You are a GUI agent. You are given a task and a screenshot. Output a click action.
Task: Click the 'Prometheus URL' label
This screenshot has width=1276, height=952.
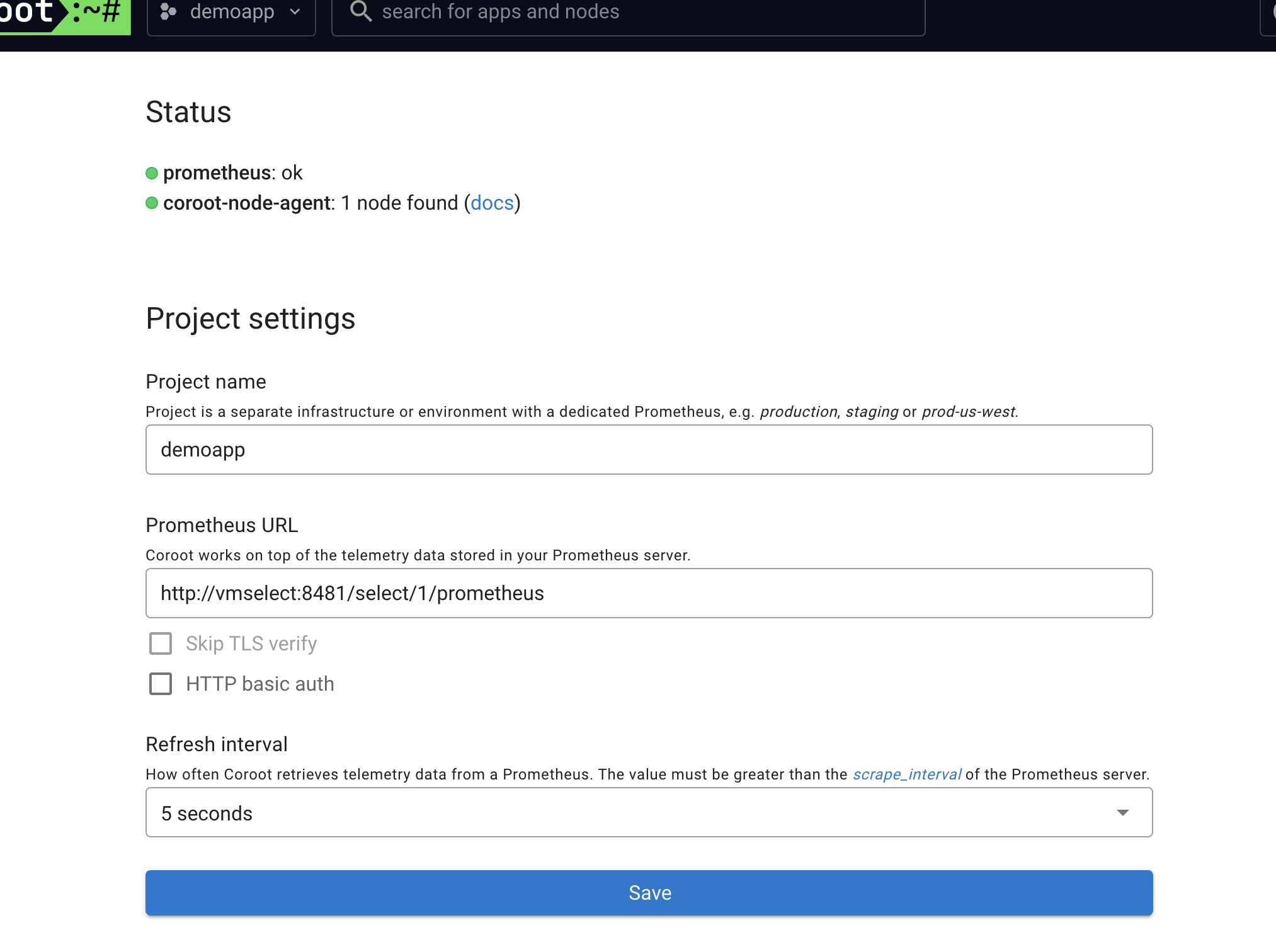pyautogui.click(x=222, y=525)
